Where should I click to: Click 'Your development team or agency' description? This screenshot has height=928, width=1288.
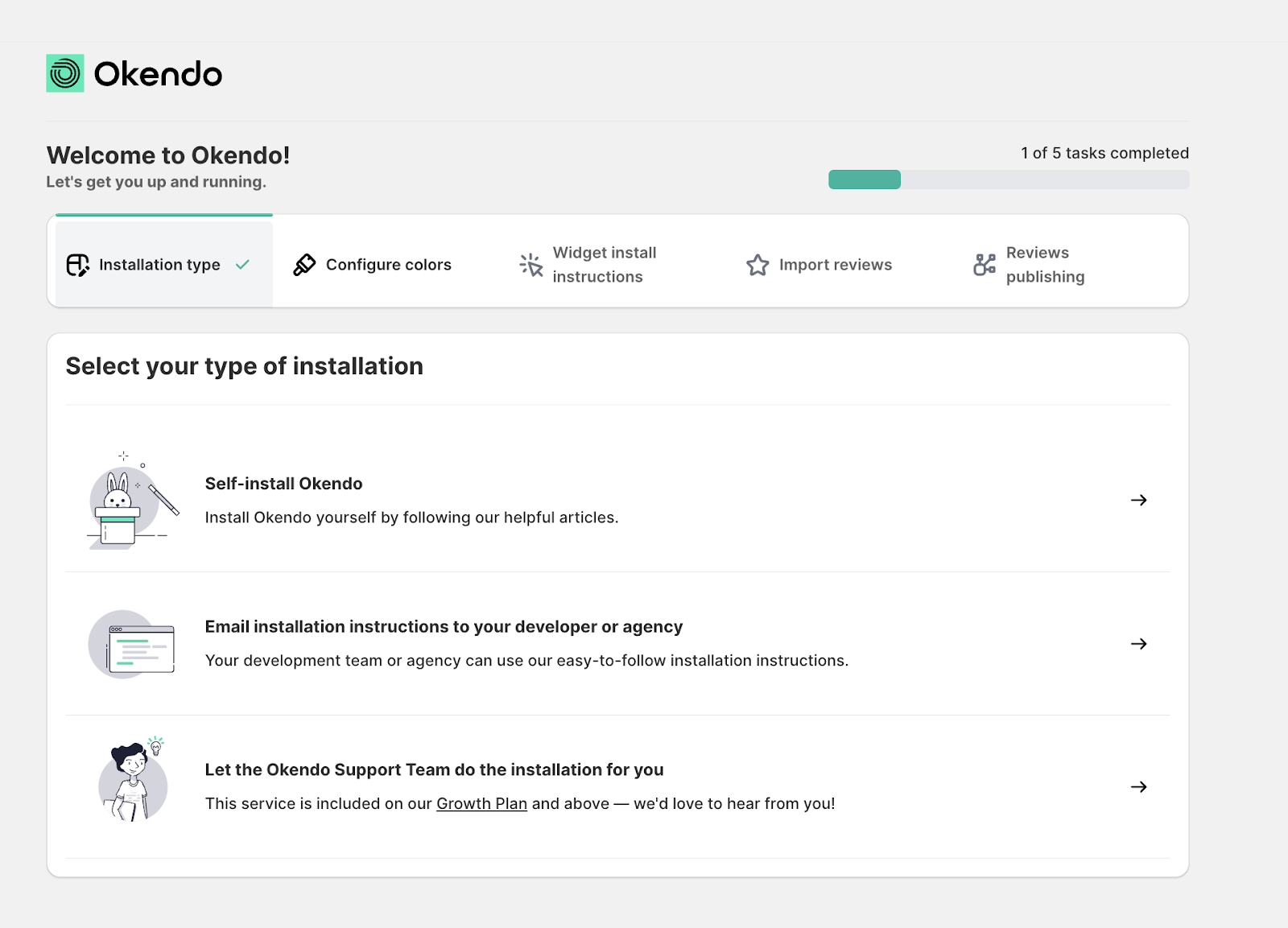click(x=526, y=661)
